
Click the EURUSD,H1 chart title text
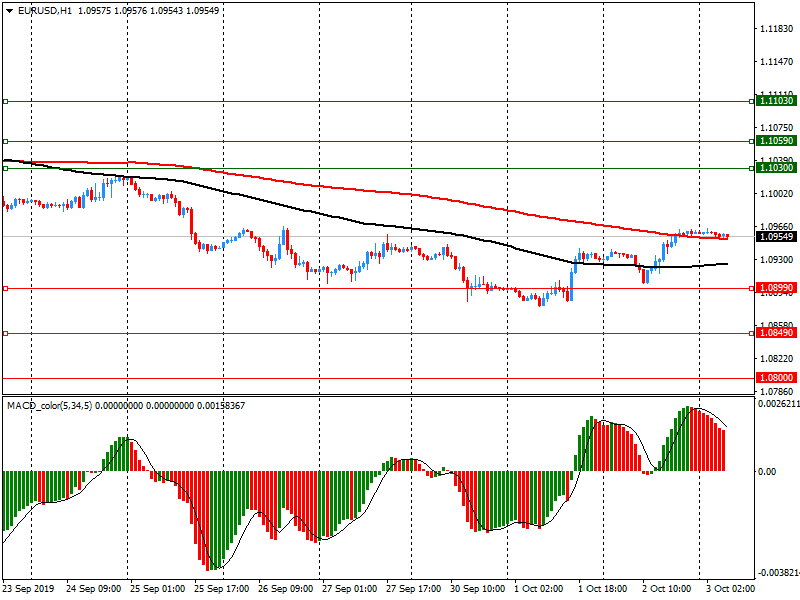click(x=45, y=11)
